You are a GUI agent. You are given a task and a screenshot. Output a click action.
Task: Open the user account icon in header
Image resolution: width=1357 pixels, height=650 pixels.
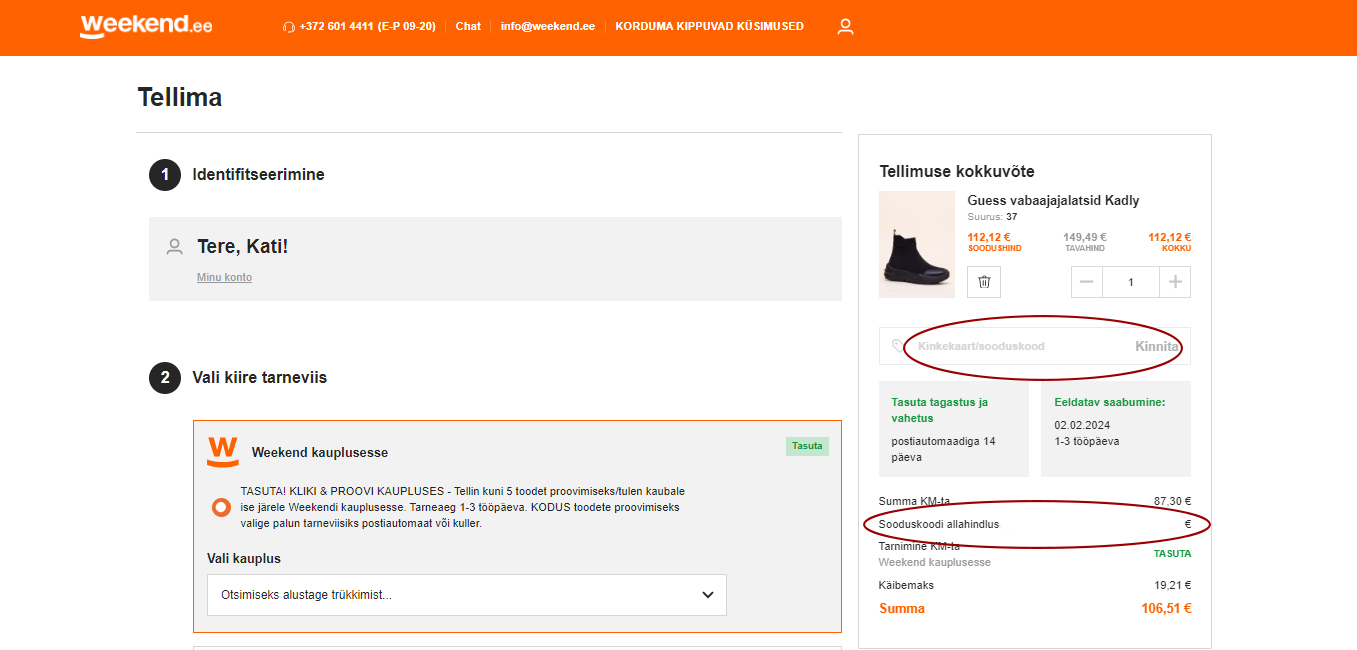tap(845, 27)
